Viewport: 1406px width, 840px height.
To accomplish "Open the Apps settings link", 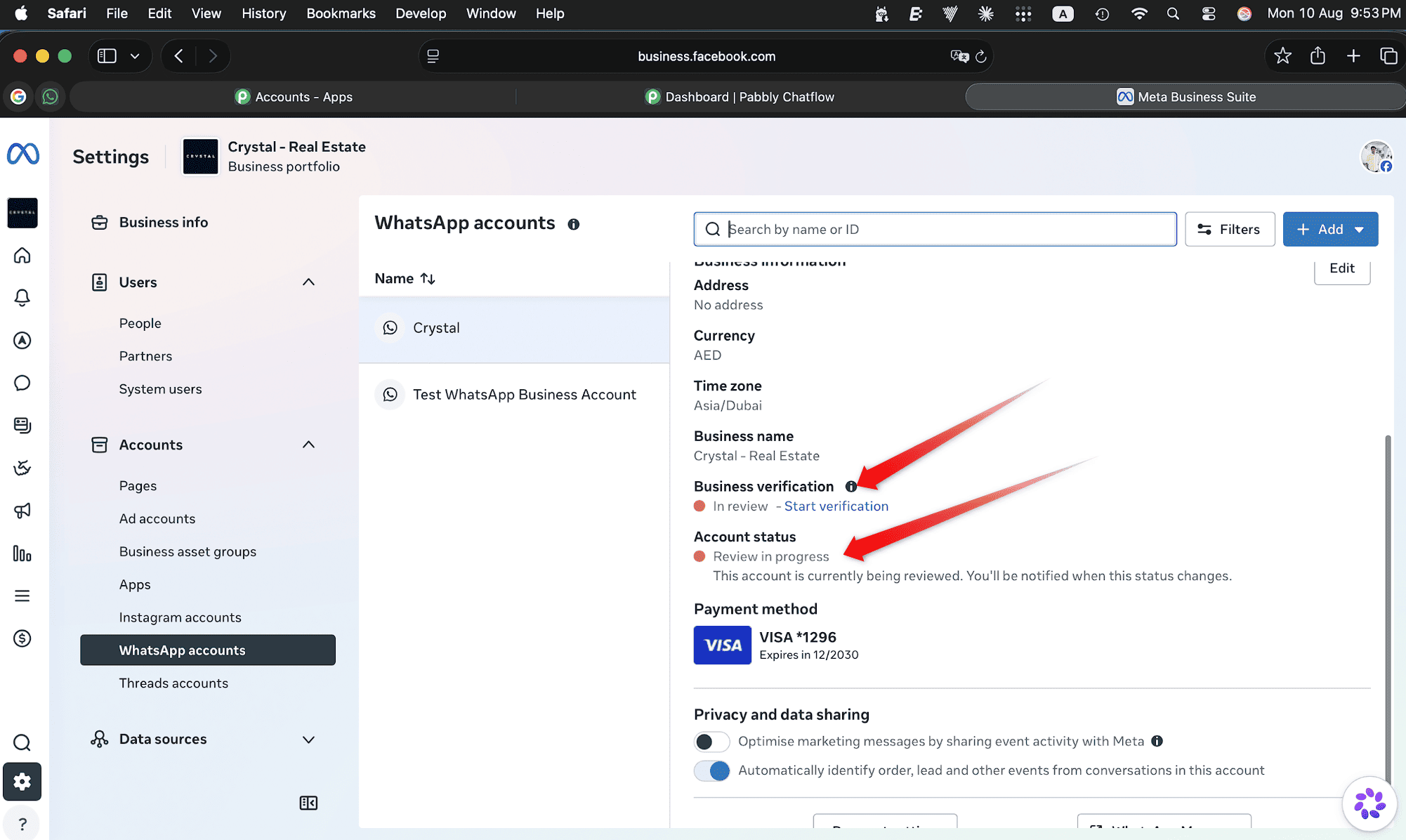I will click(x=135, y=584).
